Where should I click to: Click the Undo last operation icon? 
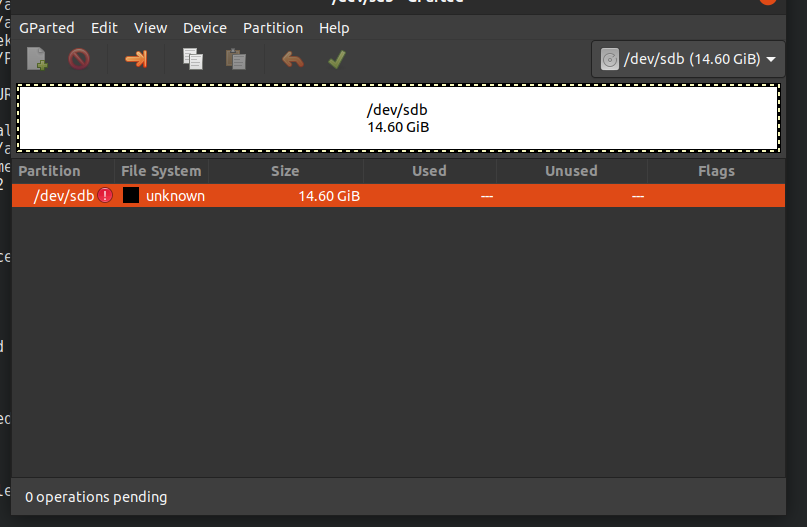293,60
